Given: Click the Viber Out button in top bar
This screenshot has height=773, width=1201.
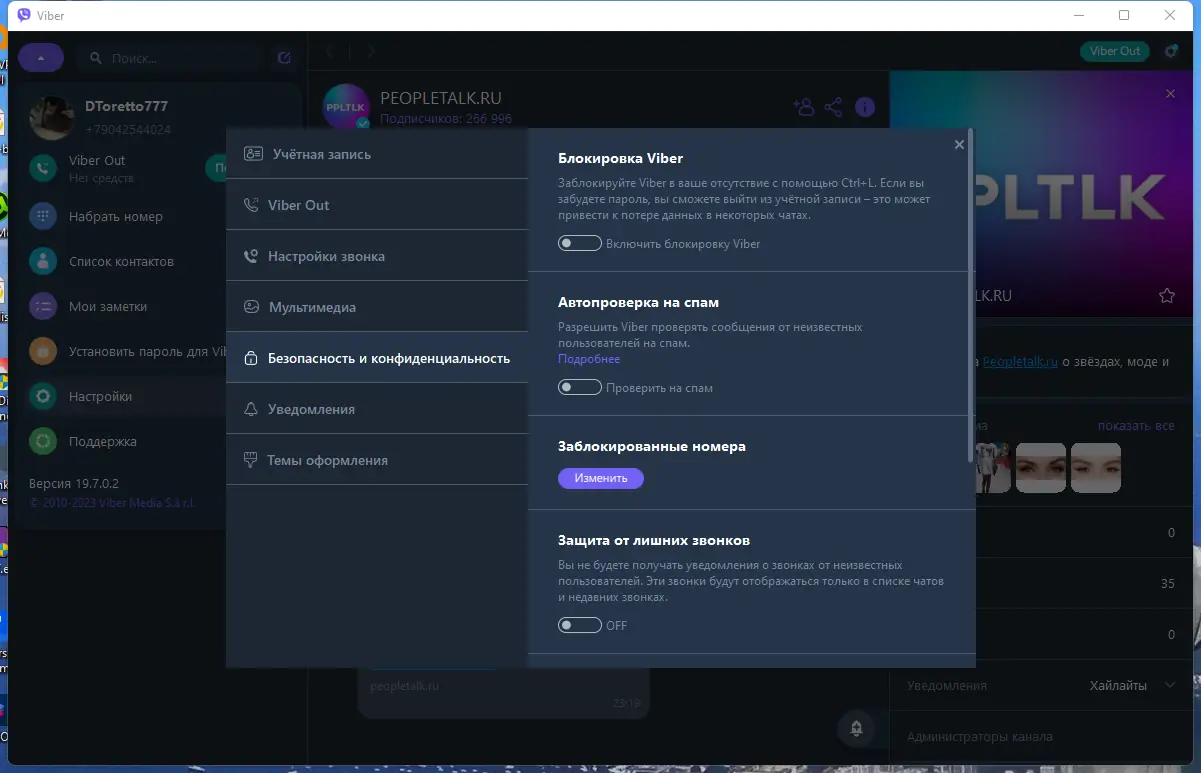Looking at the screenshot, I should (1115, 51).
